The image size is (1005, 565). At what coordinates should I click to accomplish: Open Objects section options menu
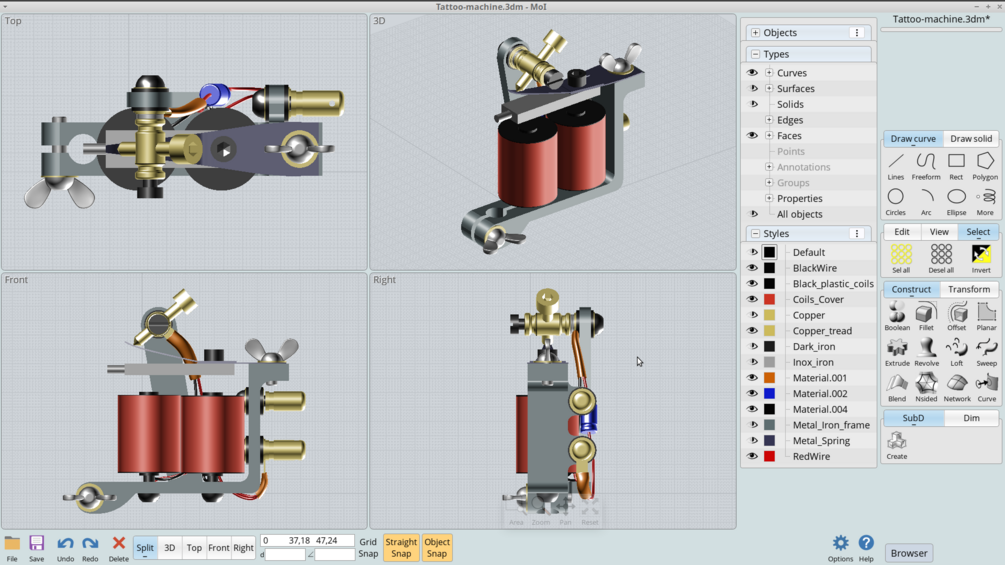857,33
